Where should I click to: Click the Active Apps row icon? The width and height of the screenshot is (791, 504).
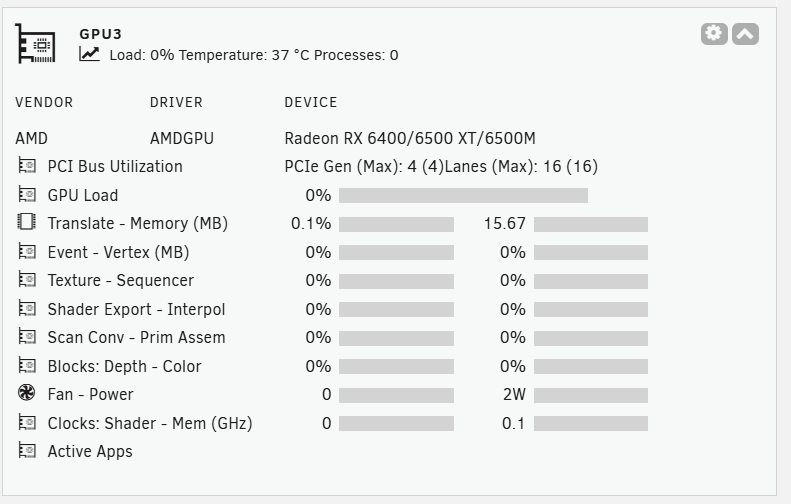27,450
